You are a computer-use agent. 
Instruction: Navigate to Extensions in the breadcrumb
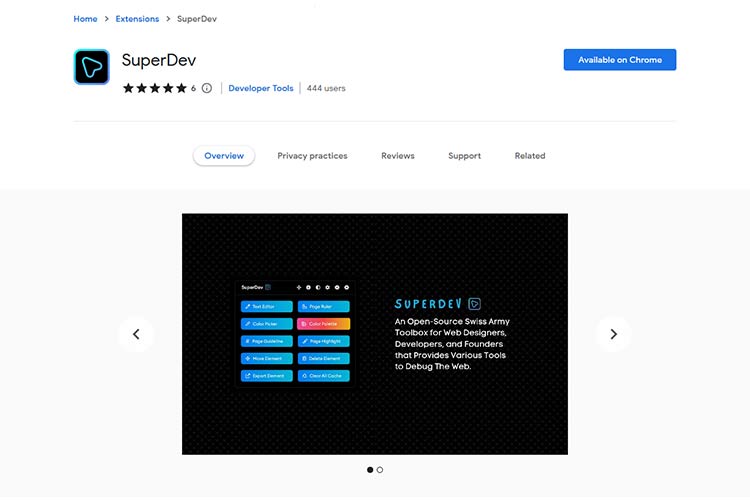136,19
